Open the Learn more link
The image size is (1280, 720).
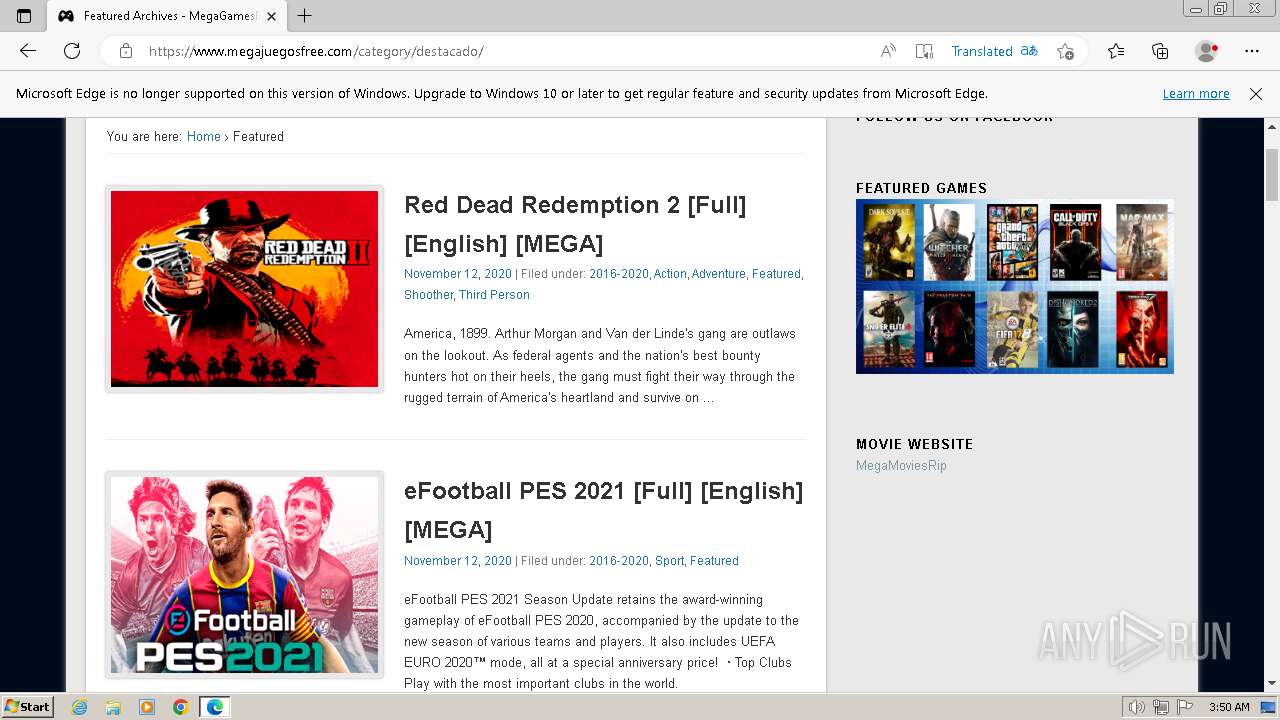tap(1196, 94)
